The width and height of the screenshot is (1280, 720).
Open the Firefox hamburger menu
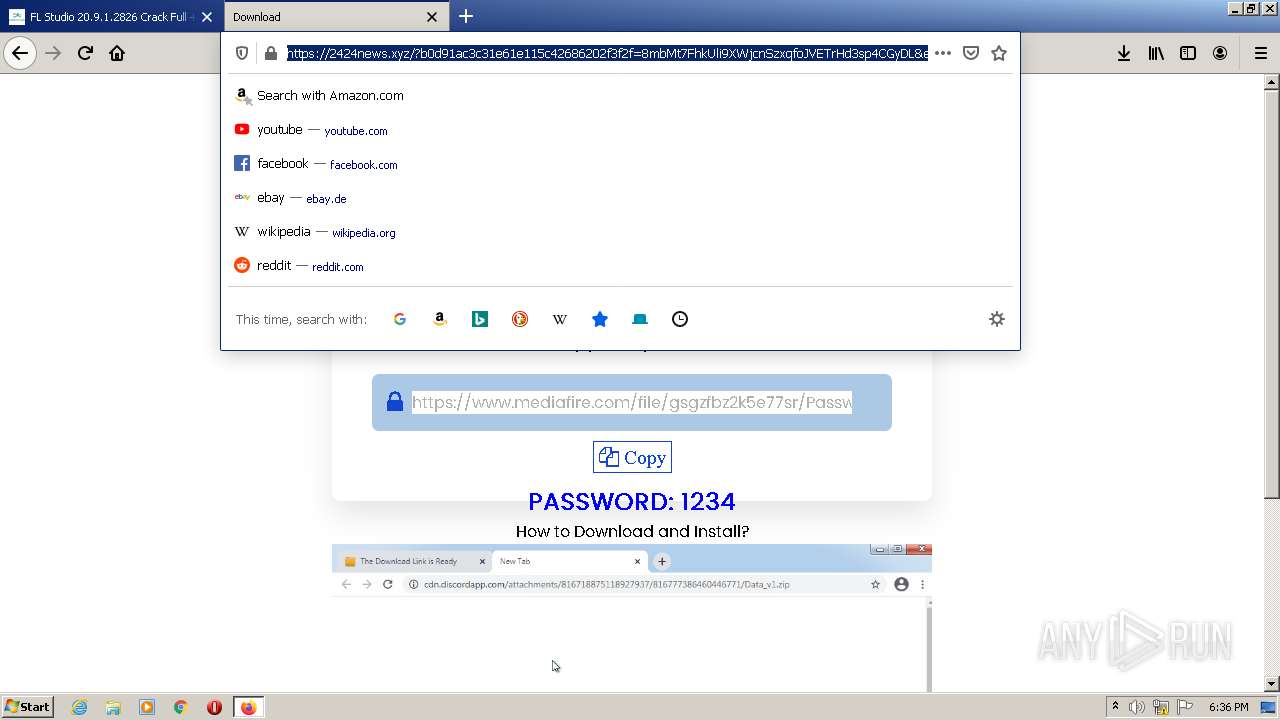pyautogui.click(x=1261, y=53)
